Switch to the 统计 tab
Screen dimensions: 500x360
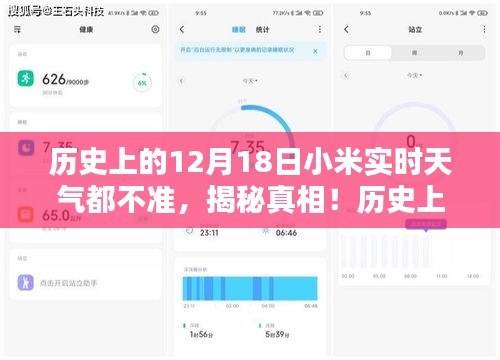tap(262, 30)
